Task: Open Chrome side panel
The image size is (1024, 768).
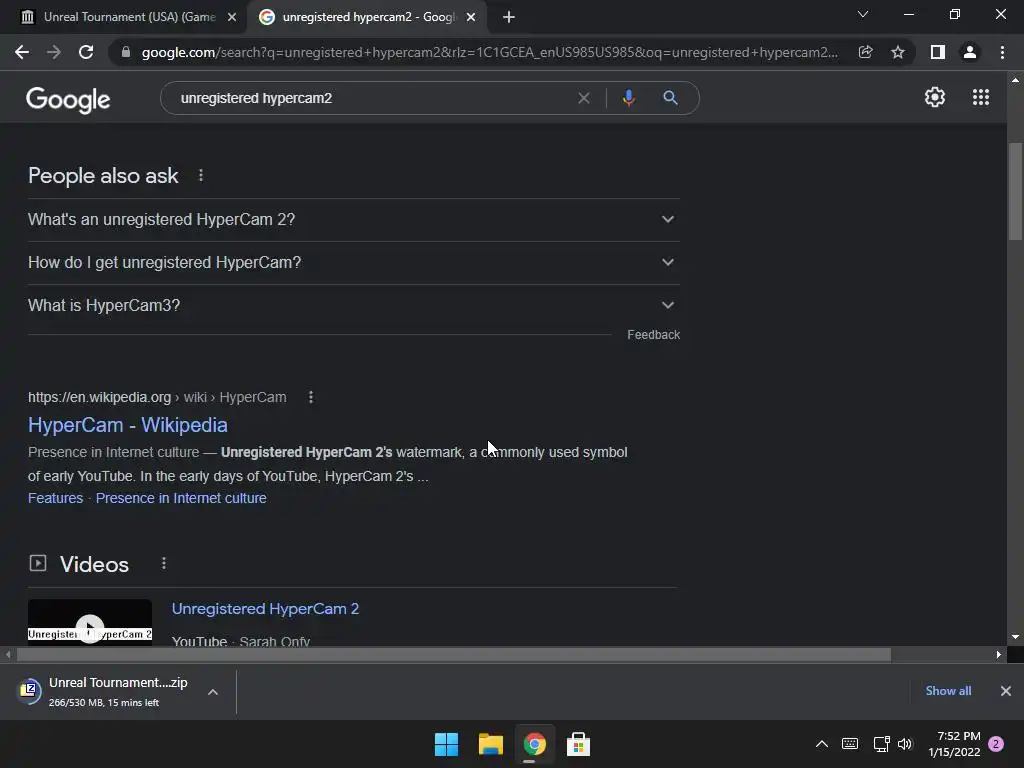Action: 937,52
